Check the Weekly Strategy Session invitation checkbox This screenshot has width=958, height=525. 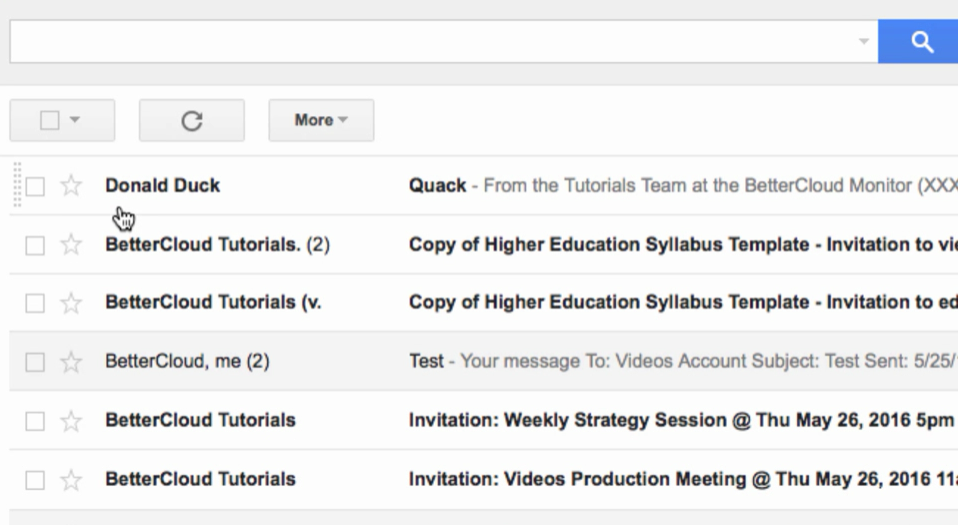coord(35,421)
